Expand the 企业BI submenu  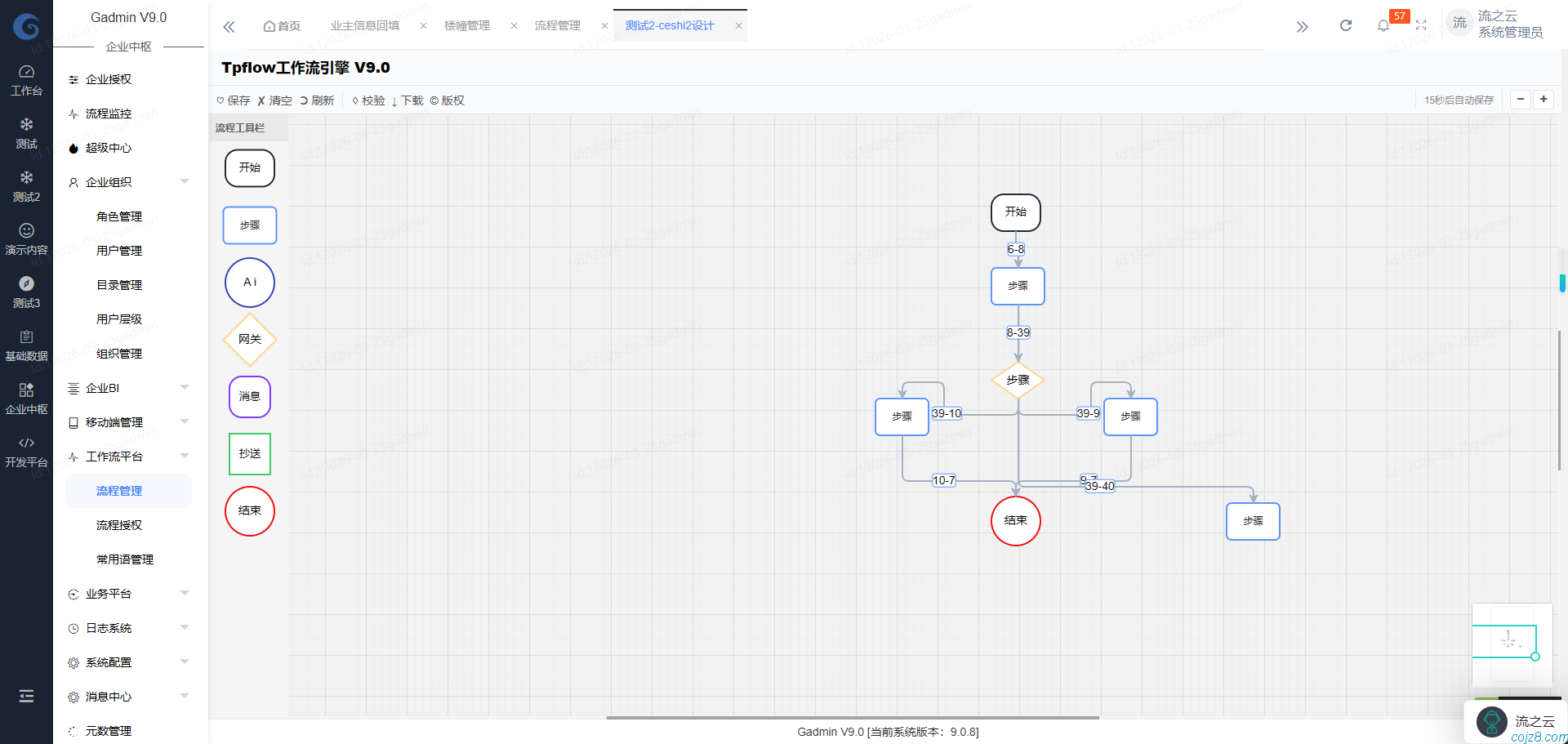[128, 388]
